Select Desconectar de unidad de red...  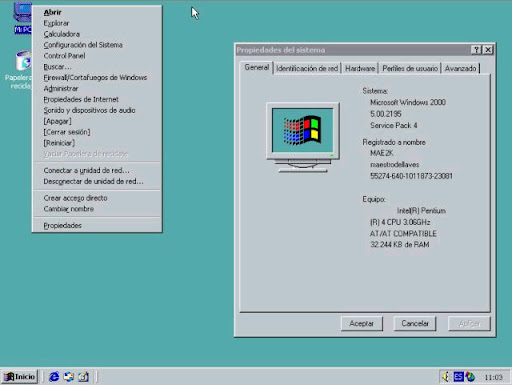(97, 181)
